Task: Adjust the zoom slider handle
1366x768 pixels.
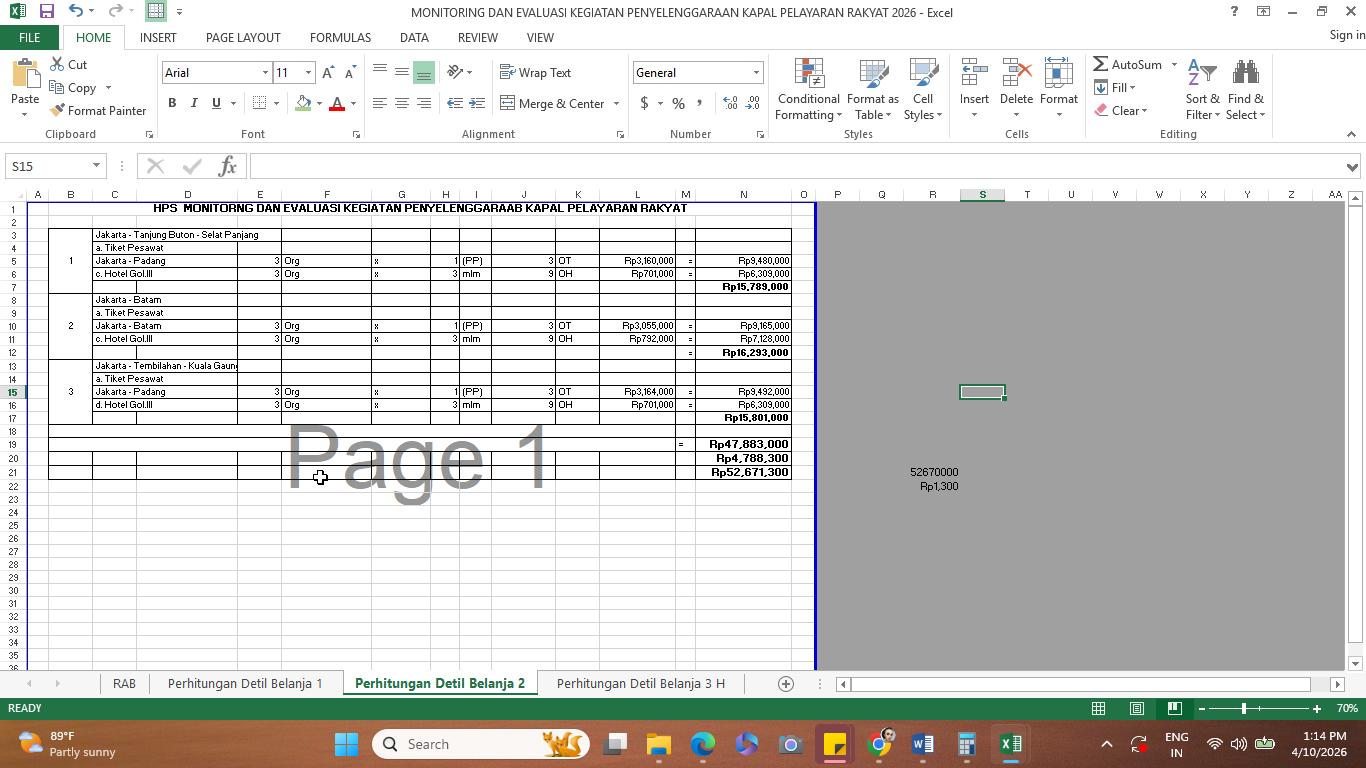Action: pyautogui.click(x=1244, y=708)
